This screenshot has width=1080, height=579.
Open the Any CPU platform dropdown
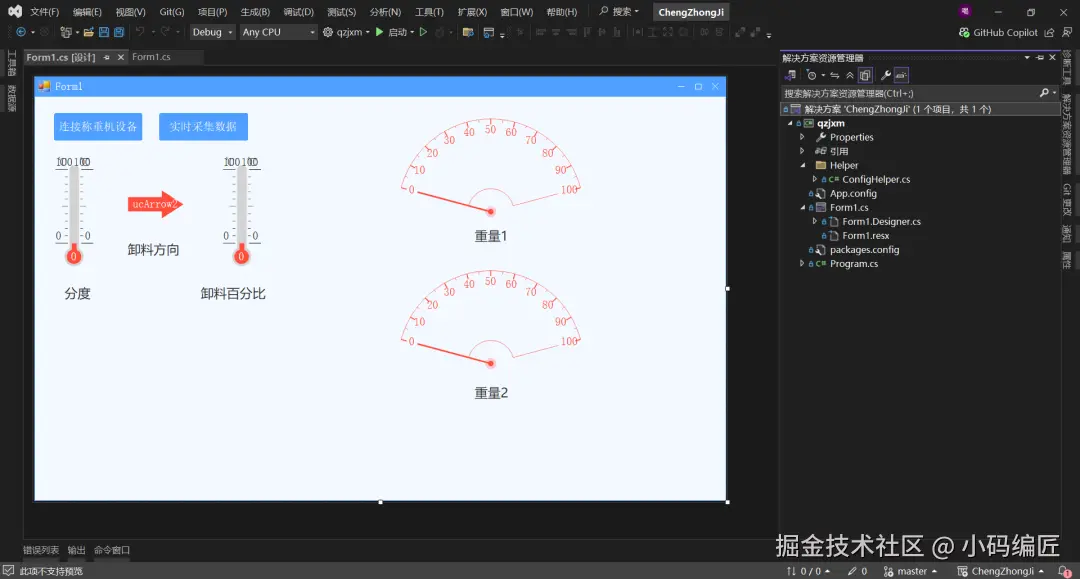click(x=278, y=32)
